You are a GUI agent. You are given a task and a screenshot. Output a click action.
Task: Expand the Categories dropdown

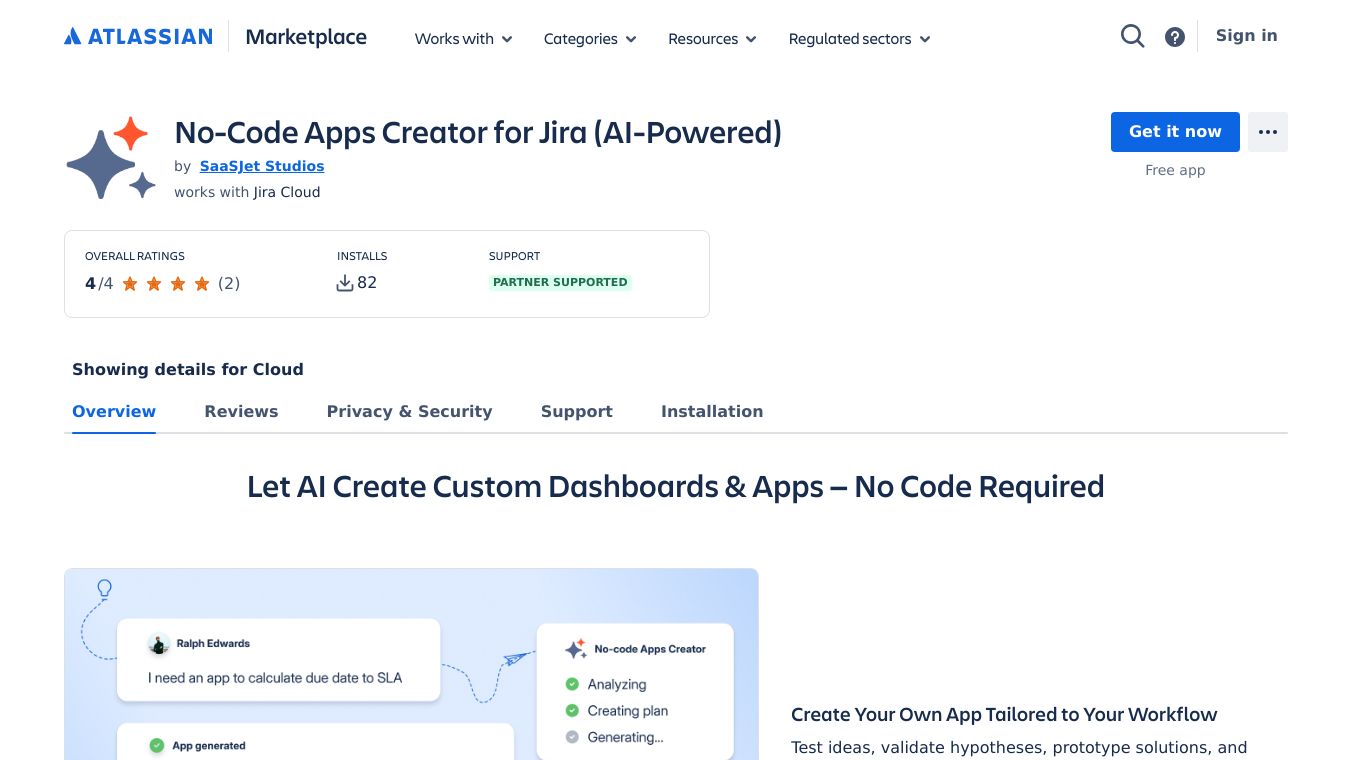click(589, 39)
